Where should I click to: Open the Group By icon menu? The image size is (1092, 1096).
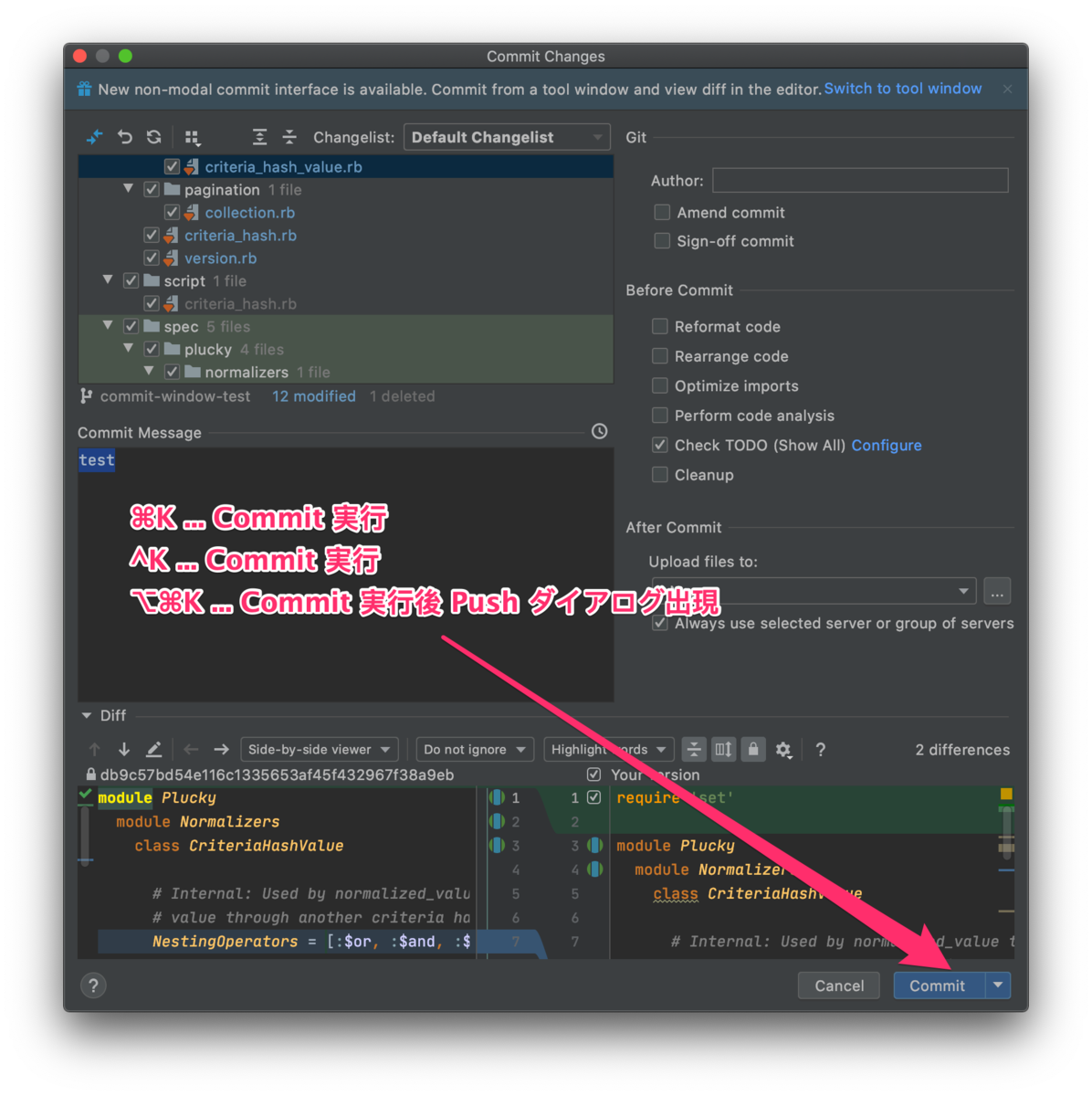[193, 137]
